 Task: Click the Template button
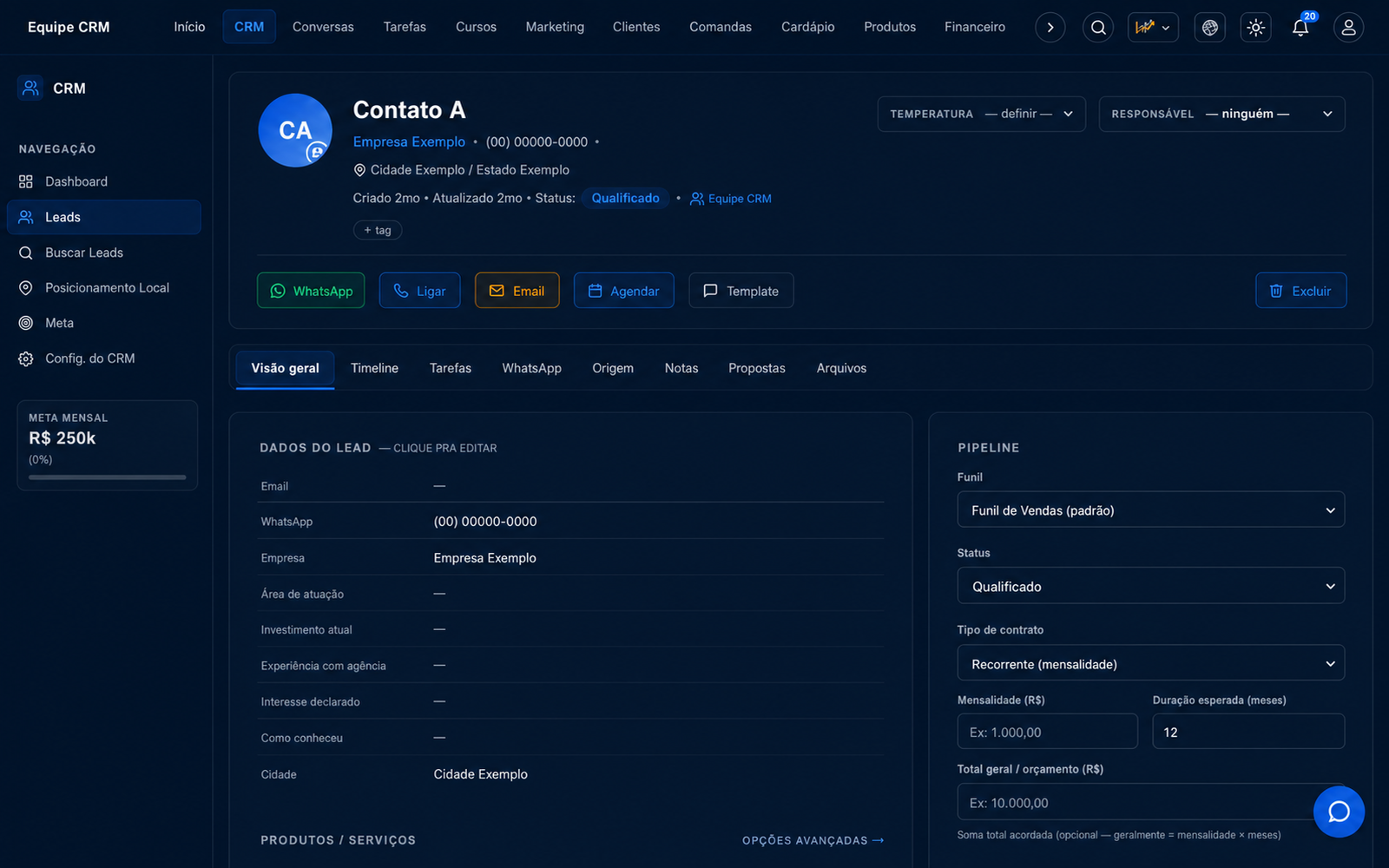coord(741,291)
